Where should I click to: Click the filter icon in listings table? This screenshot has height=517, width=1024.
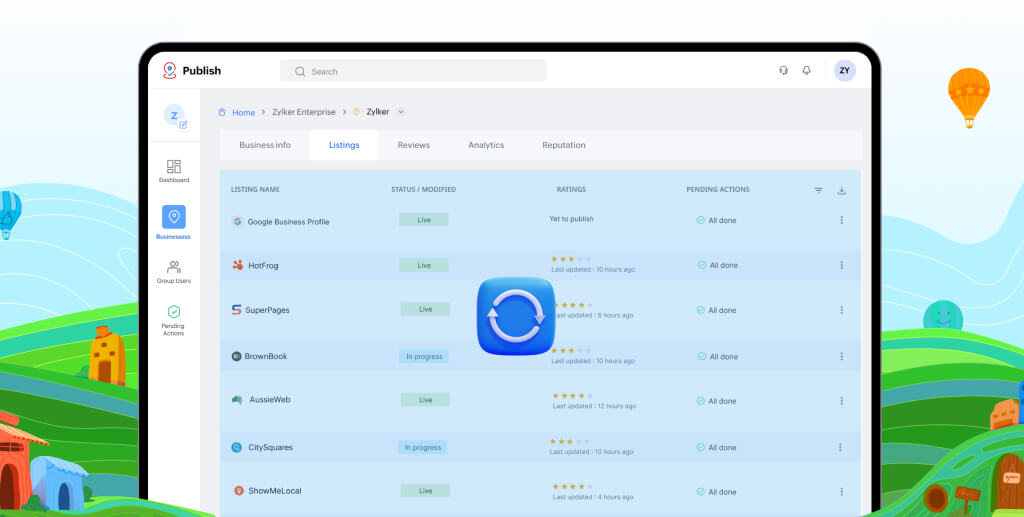point(818,190)
